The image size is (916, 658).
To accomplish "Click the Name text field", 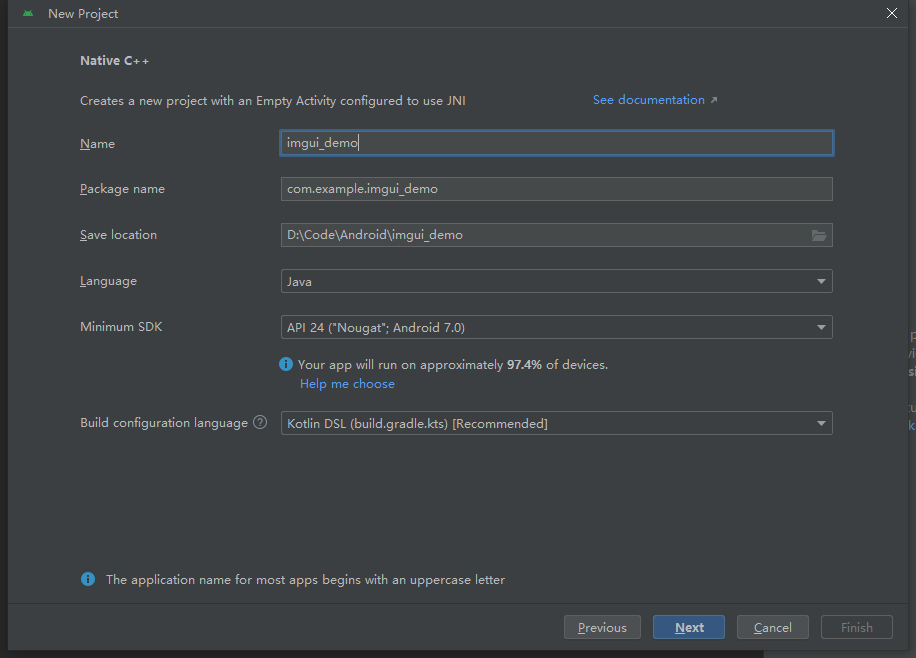I will (556, 143).
